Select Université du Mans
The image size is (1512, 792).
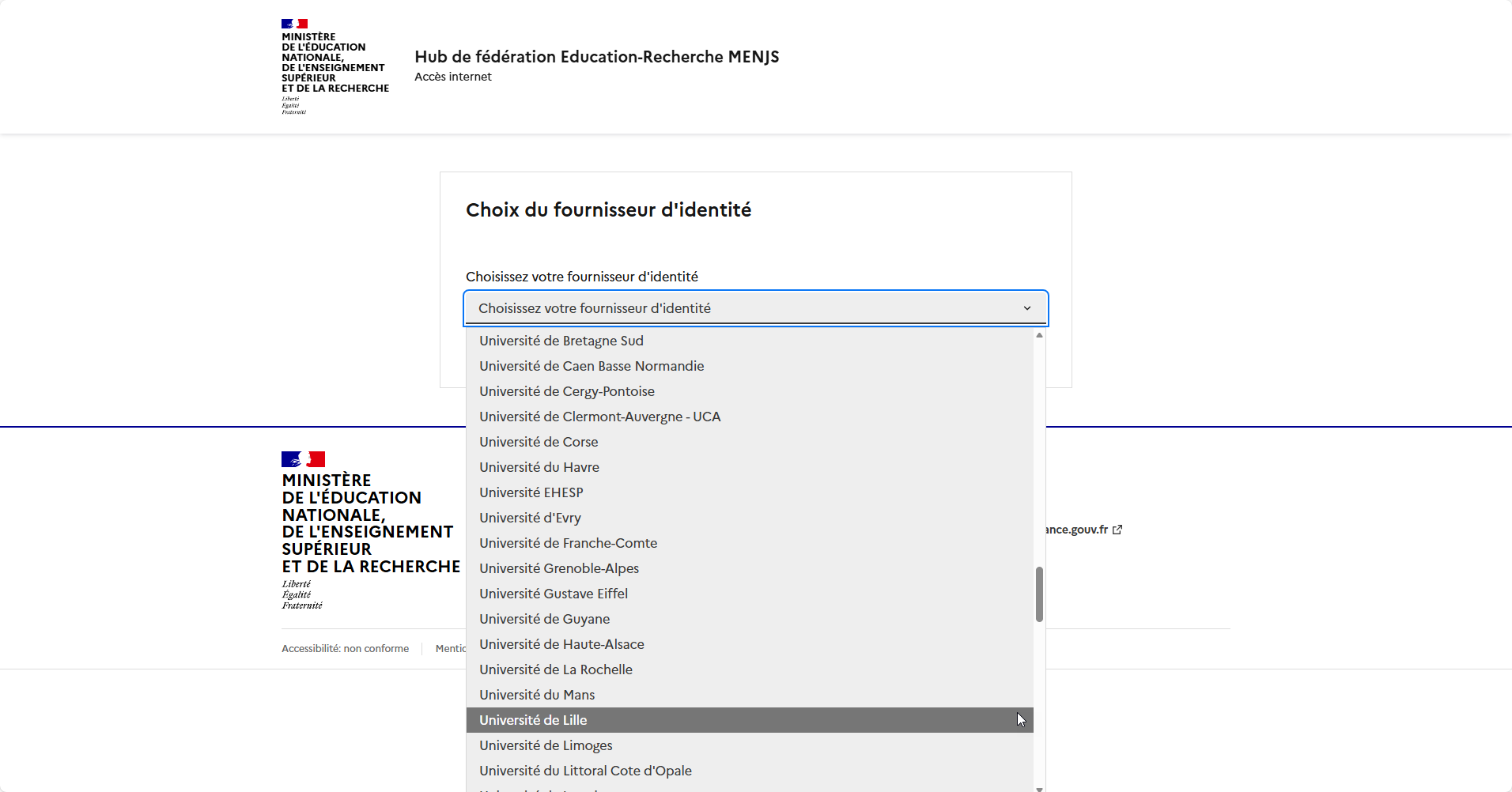tap(750, 695)
